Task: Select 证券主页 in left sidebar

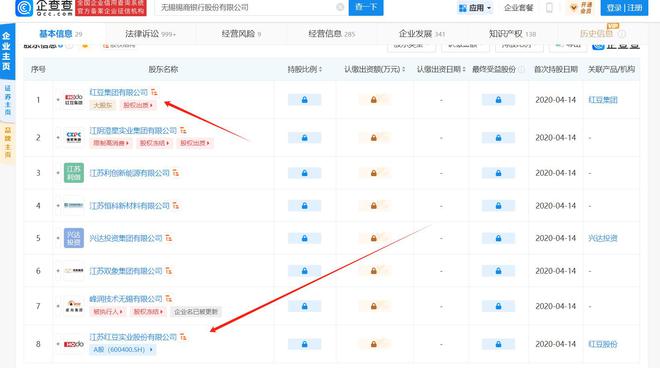Action: tap(7, 100)
